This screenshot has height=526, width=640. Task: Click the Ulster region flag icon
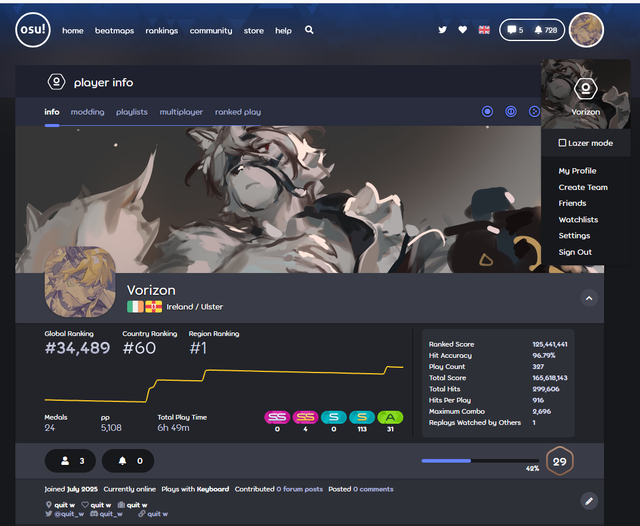[153, 306]
